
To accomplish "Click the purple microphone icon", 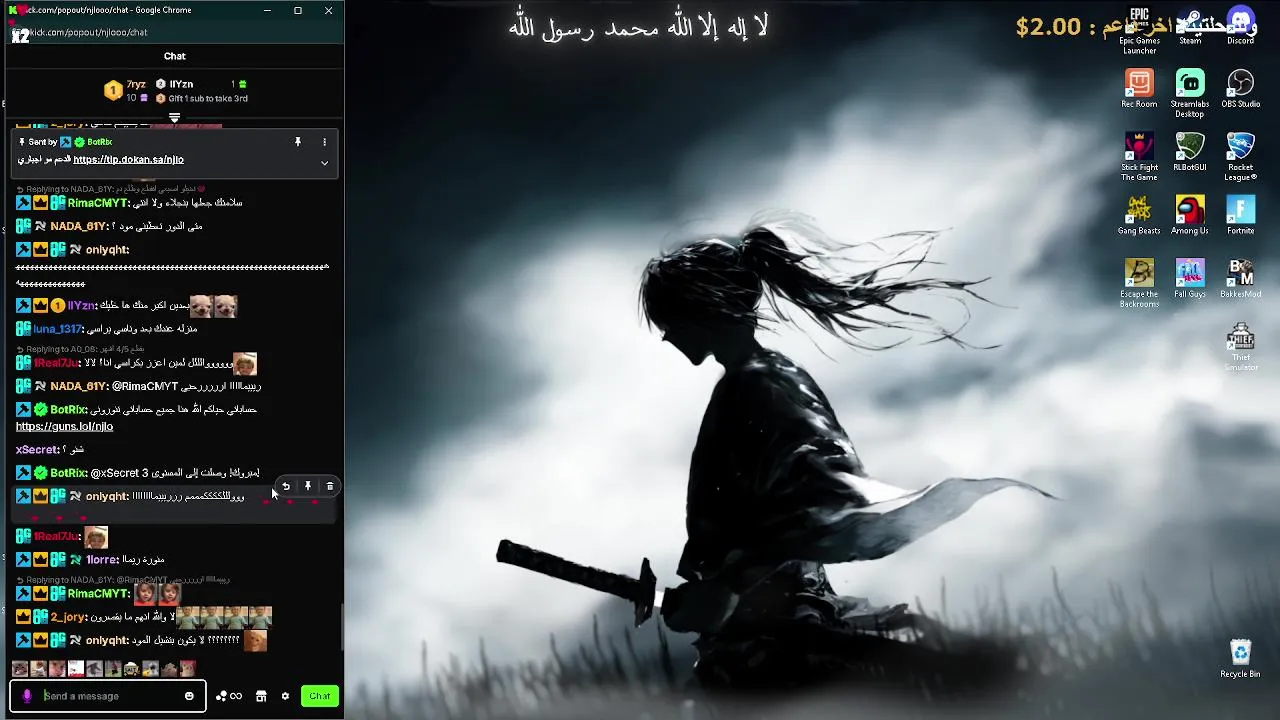I will pos(27,696).
